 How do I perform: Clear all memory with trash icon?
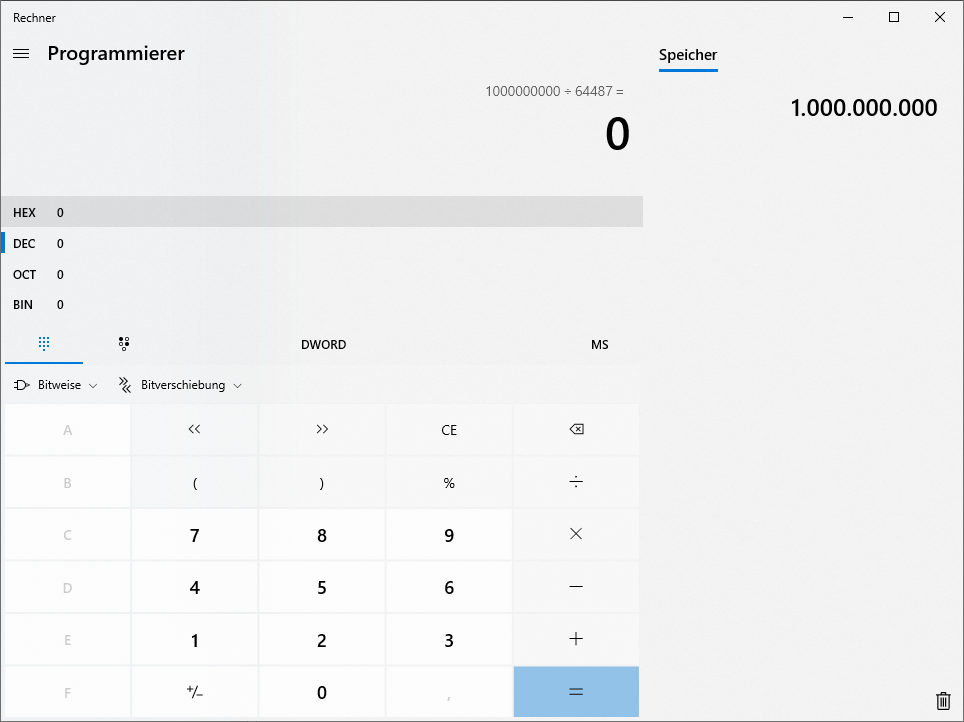tap(942, 700)
